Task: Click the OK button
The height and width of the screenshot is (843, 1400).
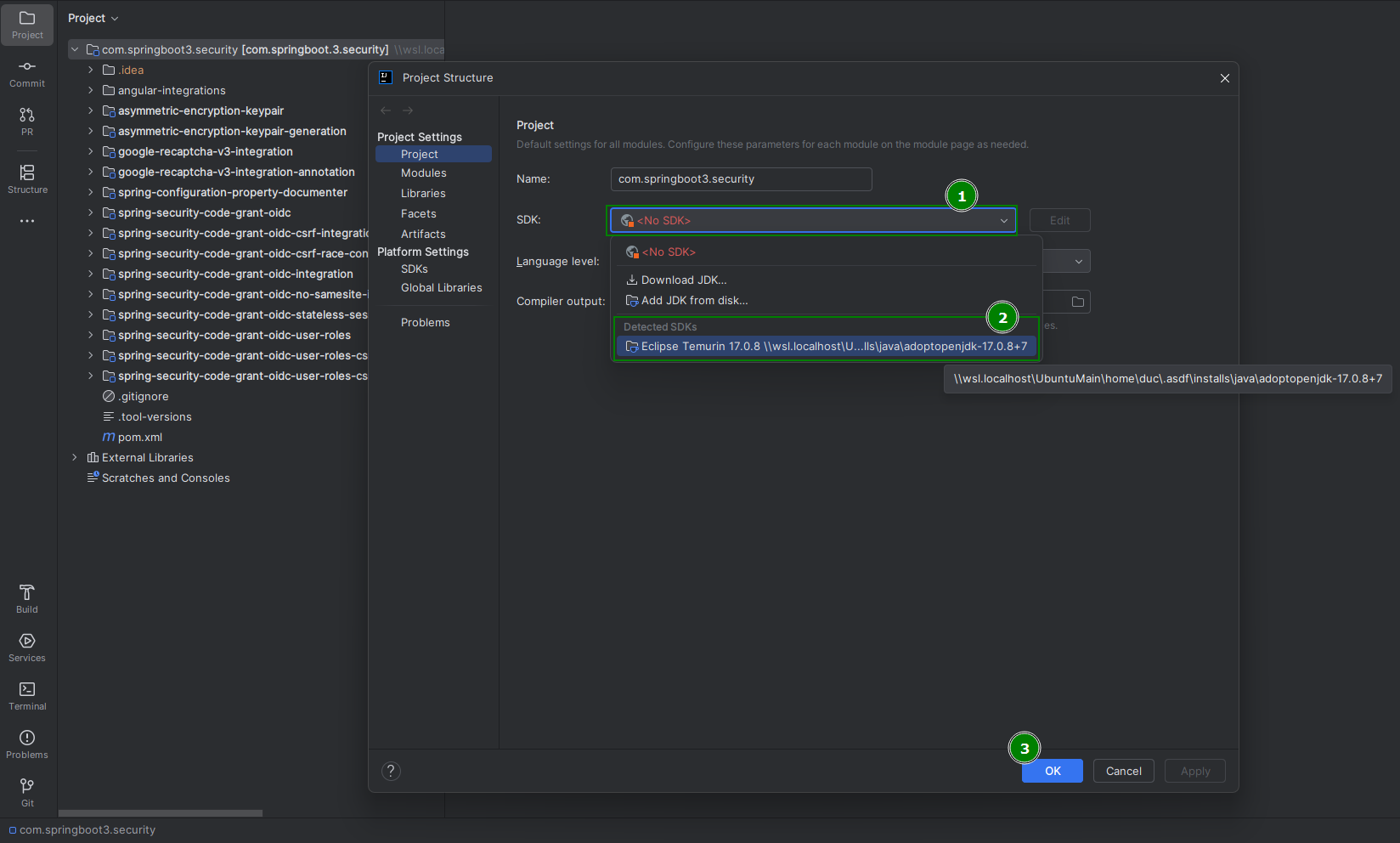Action: [x=1053, y=771]
